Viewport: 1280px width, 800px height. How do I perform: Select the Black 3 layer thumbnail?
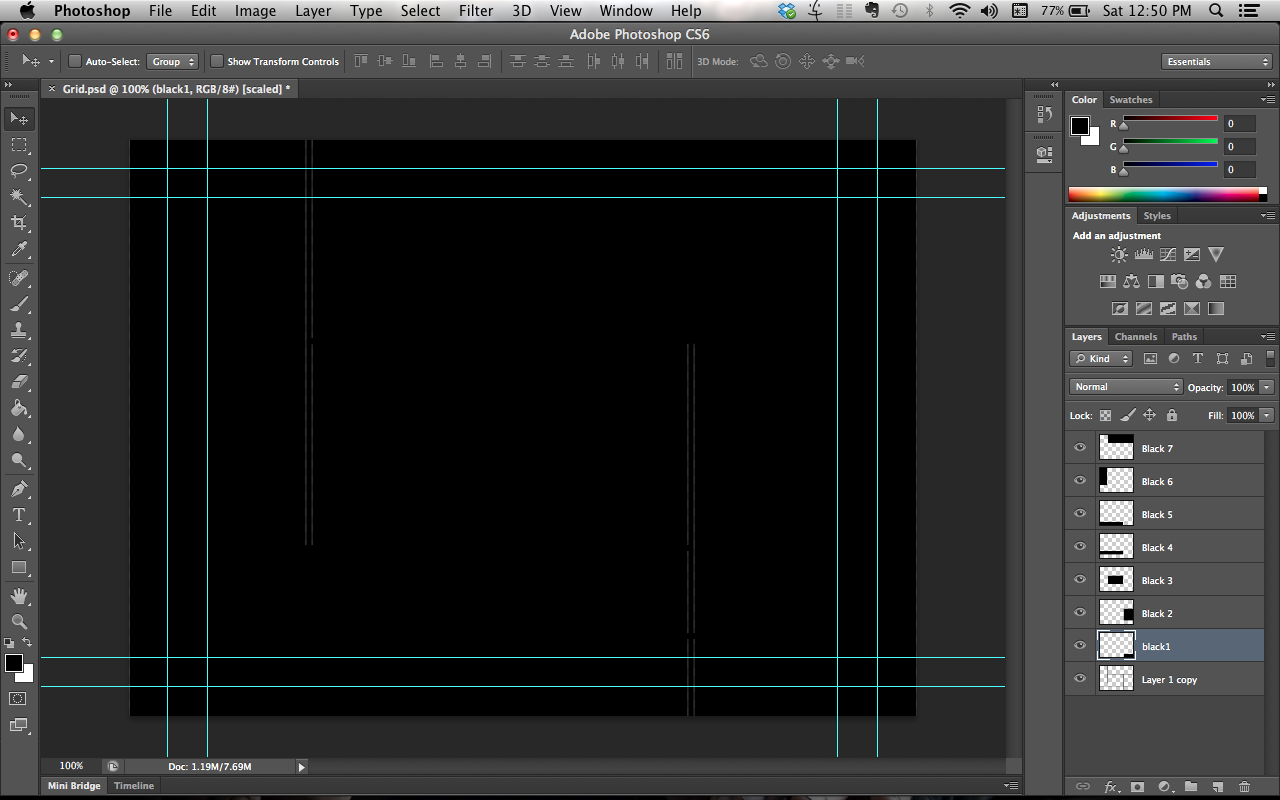pyautogui.click(x=1115, y=579)
